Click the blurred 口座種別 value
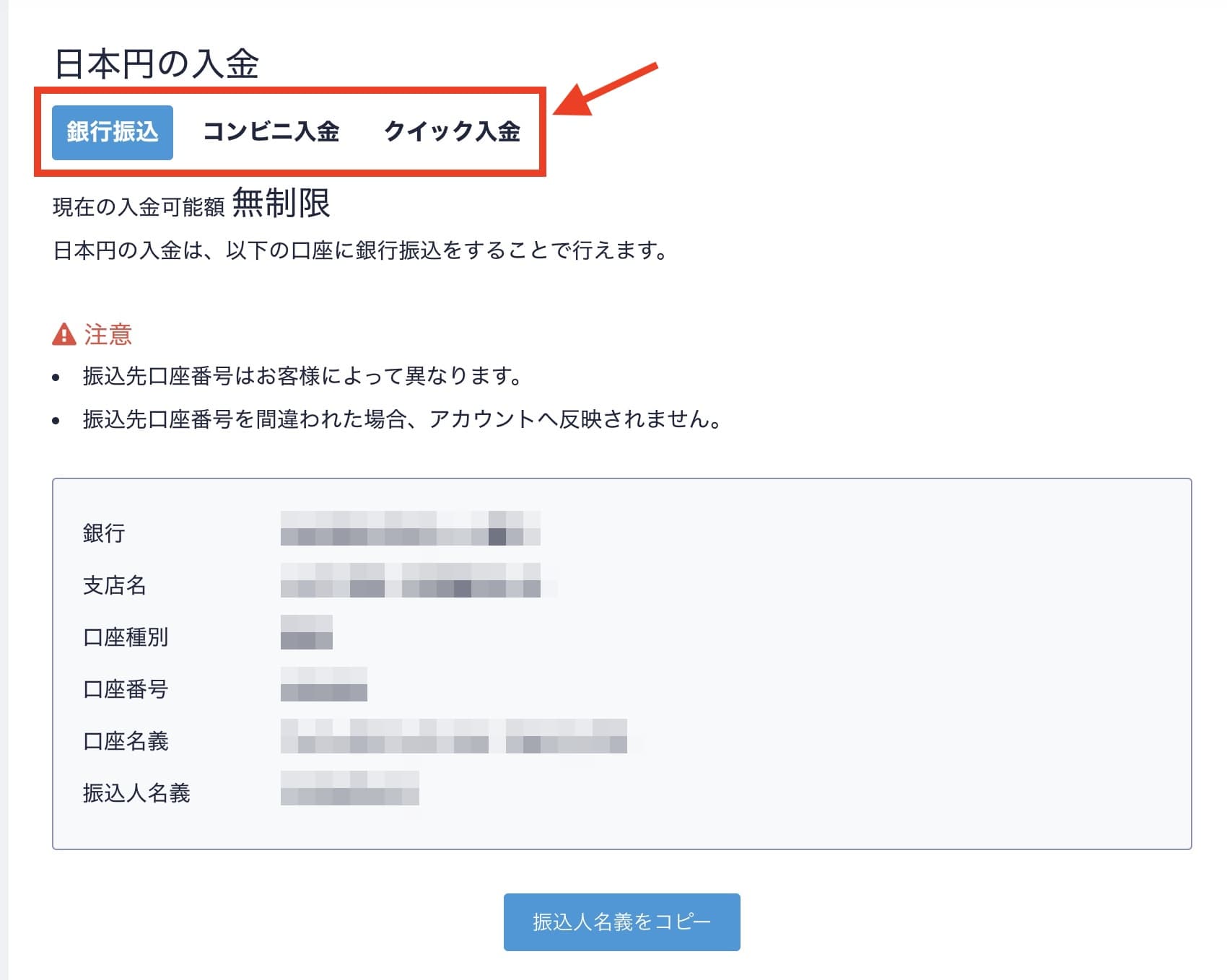 tap(306, 632)
